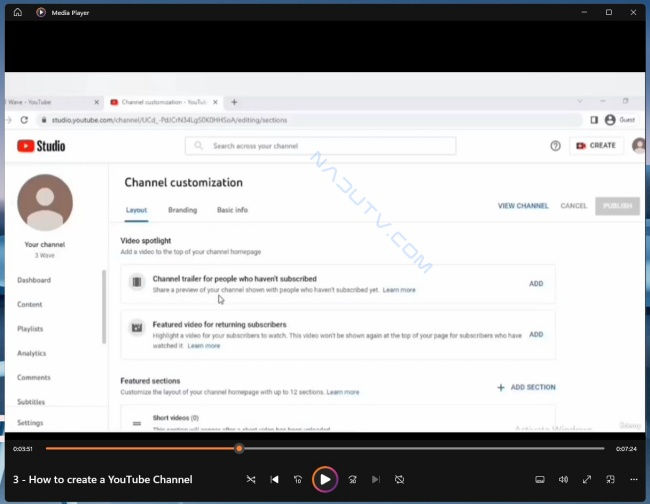The width and height of the screenshot is (650, 504).
Task: Open Subtitles in sidebar
Action: coord(31,402)
